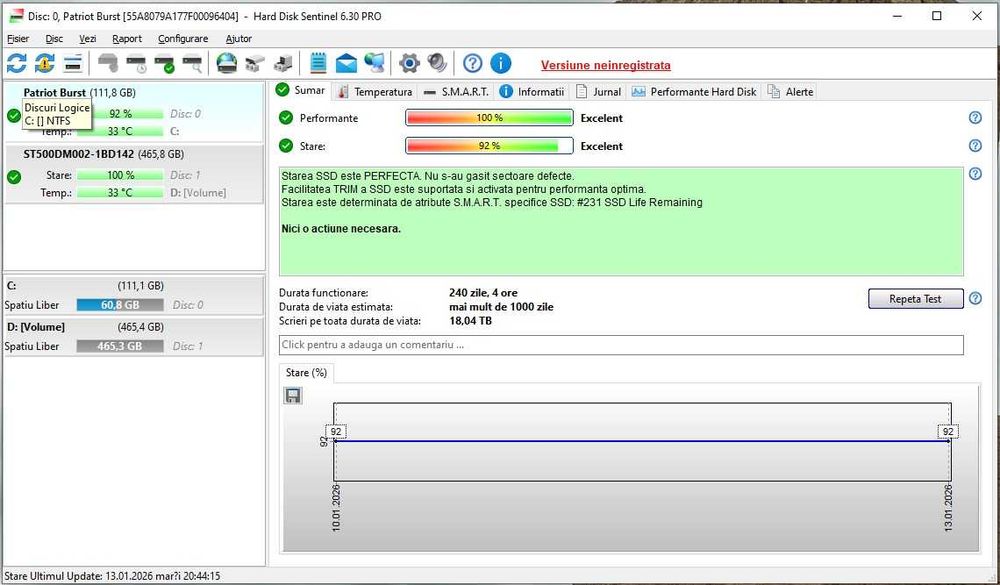Click D: free space 465,3 GB bar
Viewport: 1000px width, 585px height.
pos(120,346)
